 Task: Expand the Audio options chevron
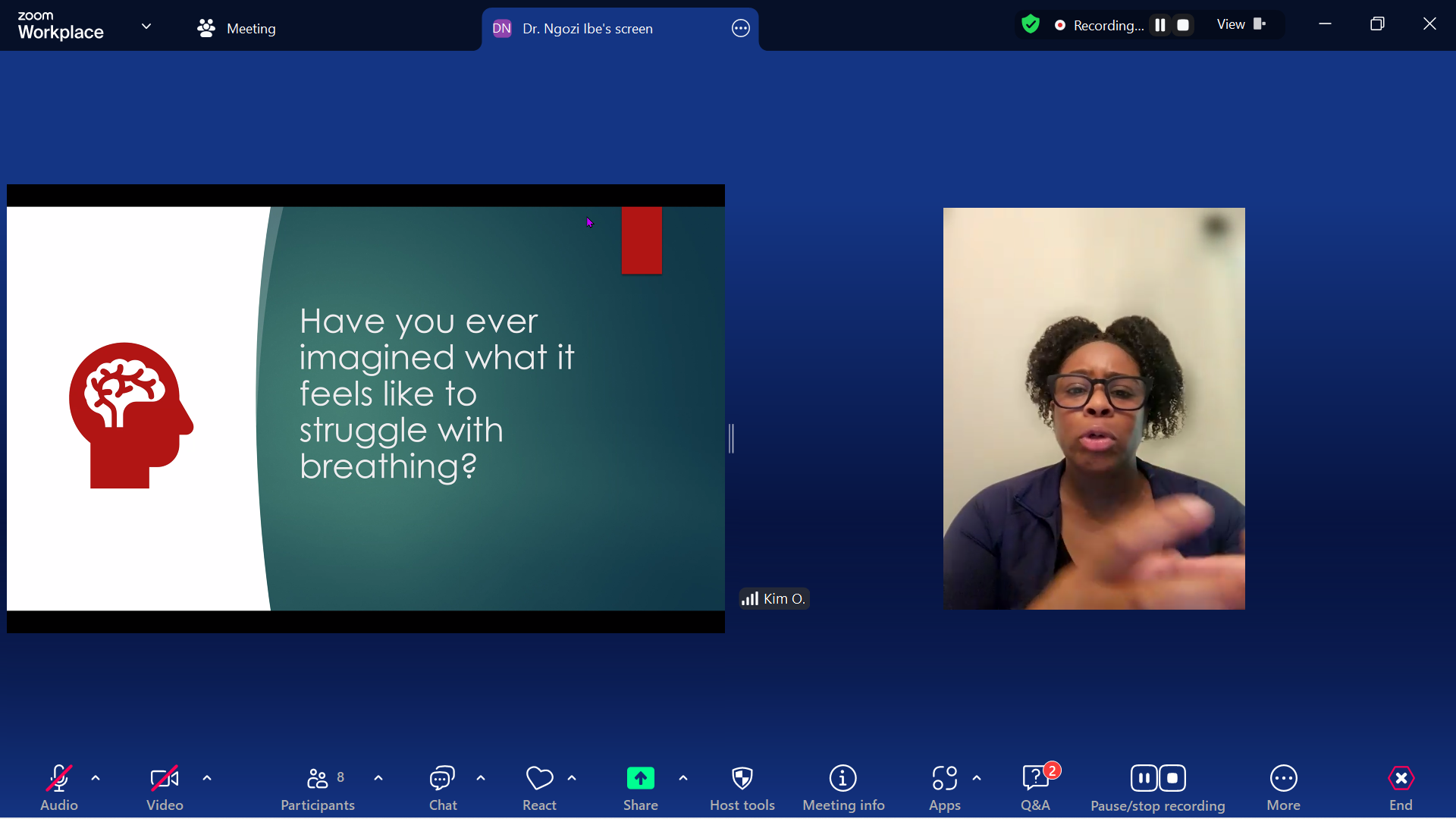[x=96, y=777]
